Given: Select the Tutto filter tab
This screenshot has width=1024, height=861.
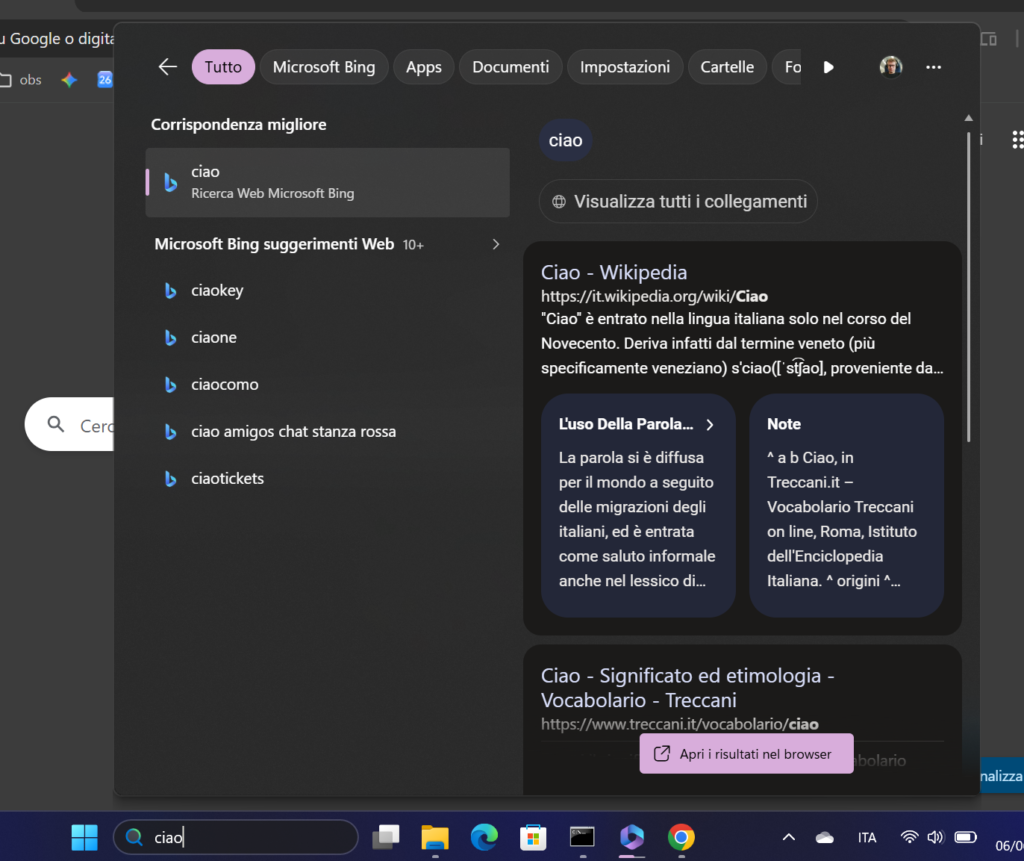Looking at the screenshot, I should (223, 67).
